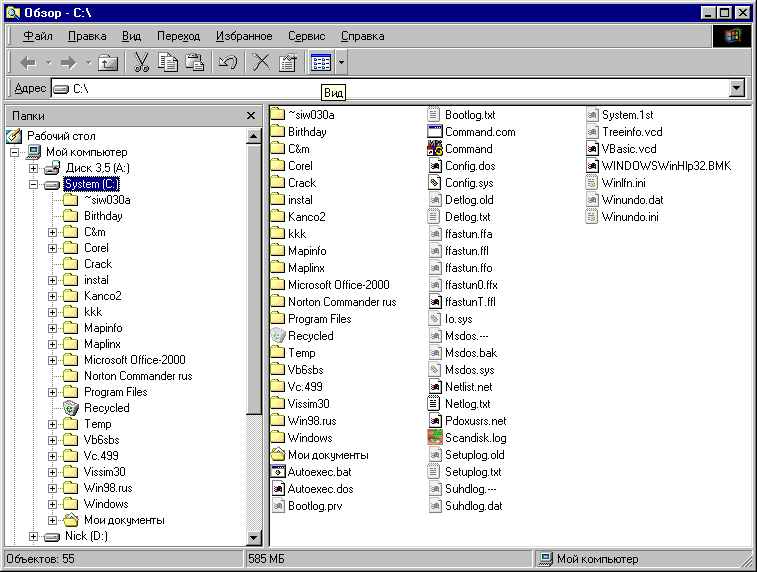Open the address bar dropdown
Screen dimensions: 757x572
tap(737, 89)
